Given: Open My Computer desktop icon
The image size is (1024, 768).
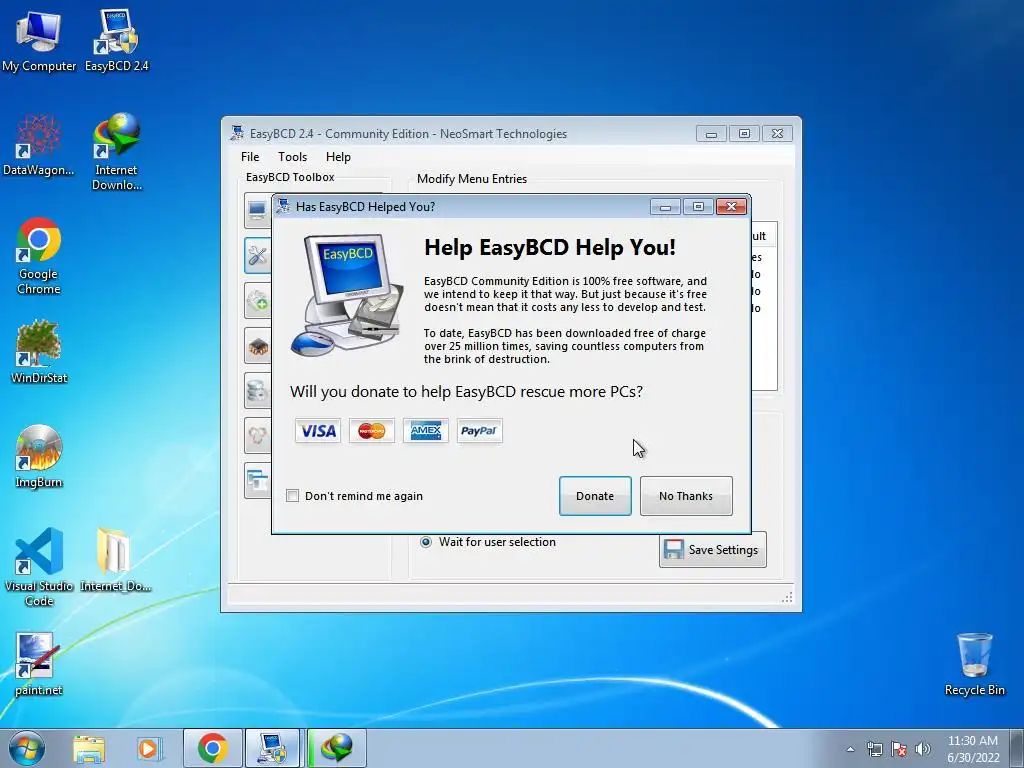Looking at the screenshot, I should tap(39, 40).
